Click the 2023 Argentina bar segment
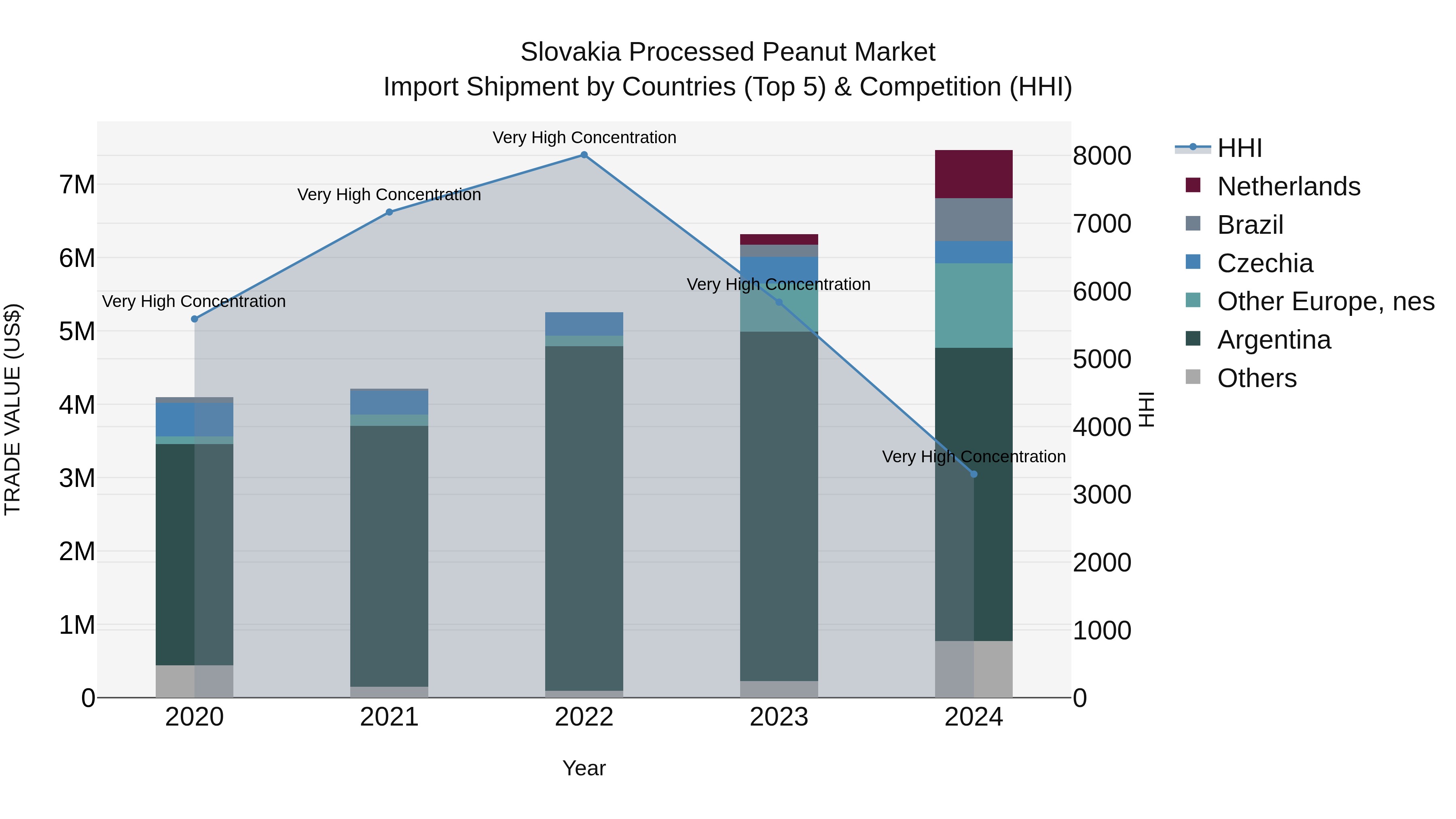 tap(779, 506)
